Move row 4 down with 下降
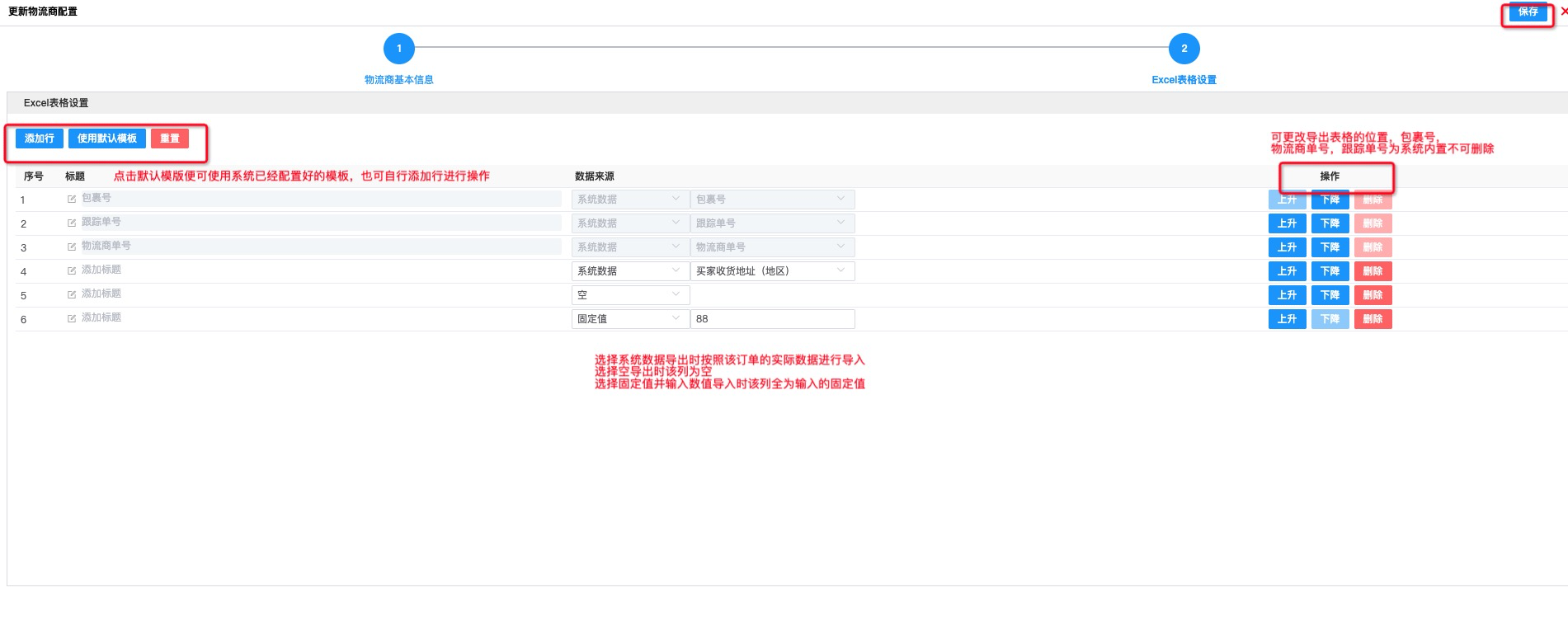 coord(1330,271)
